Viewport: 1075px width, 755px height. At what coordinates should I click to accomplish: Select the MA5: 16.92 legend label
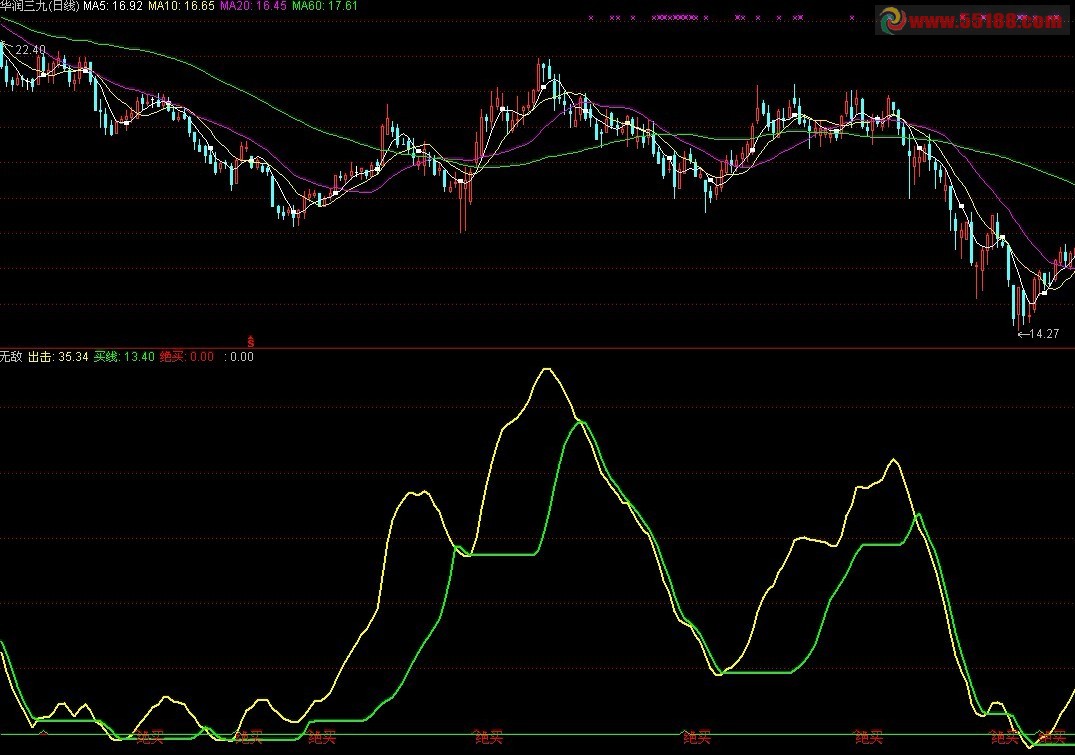[x=113, y=6]
